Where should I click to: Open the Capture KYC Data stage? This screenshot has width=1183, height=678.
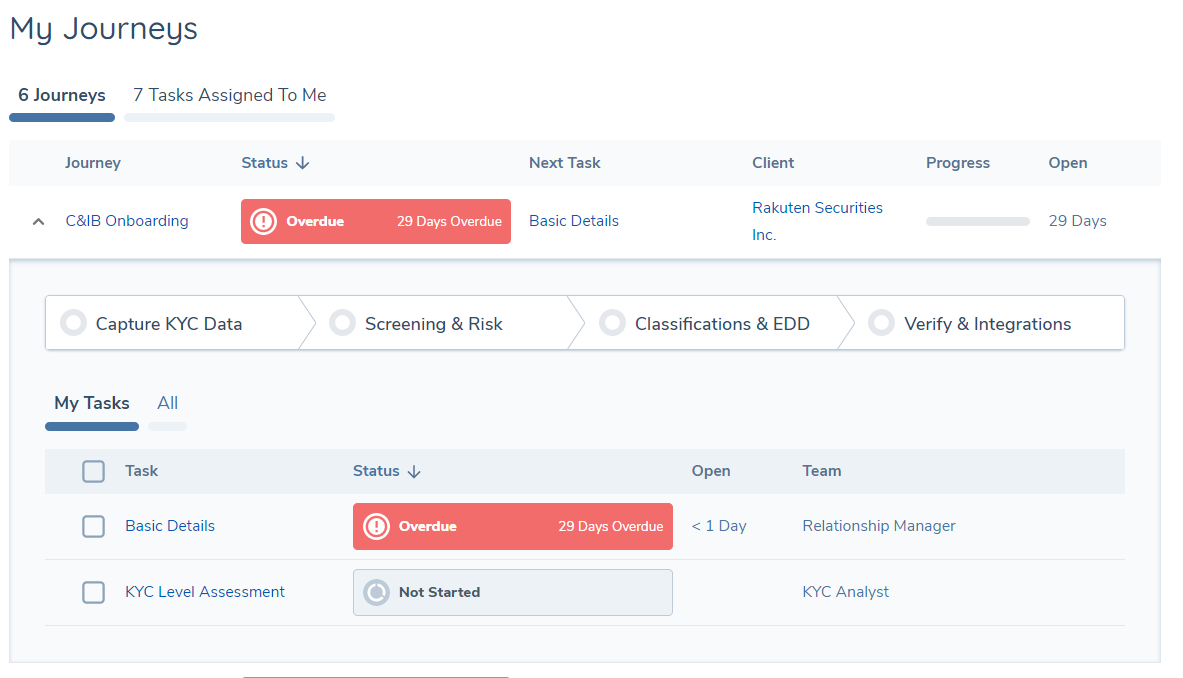click(168, 323)
